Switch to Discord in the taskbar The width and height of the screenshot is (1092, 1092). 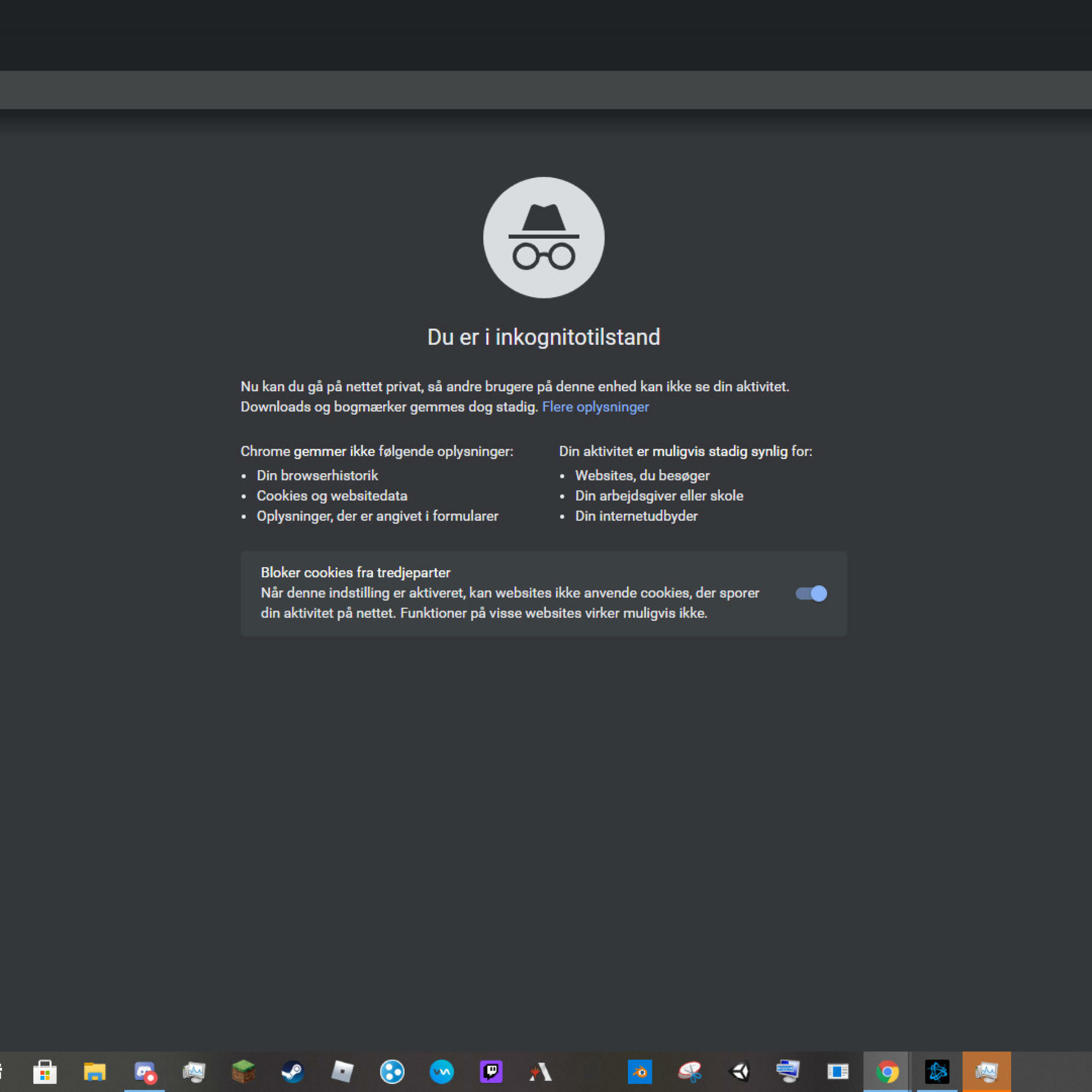pos(145,1071)
